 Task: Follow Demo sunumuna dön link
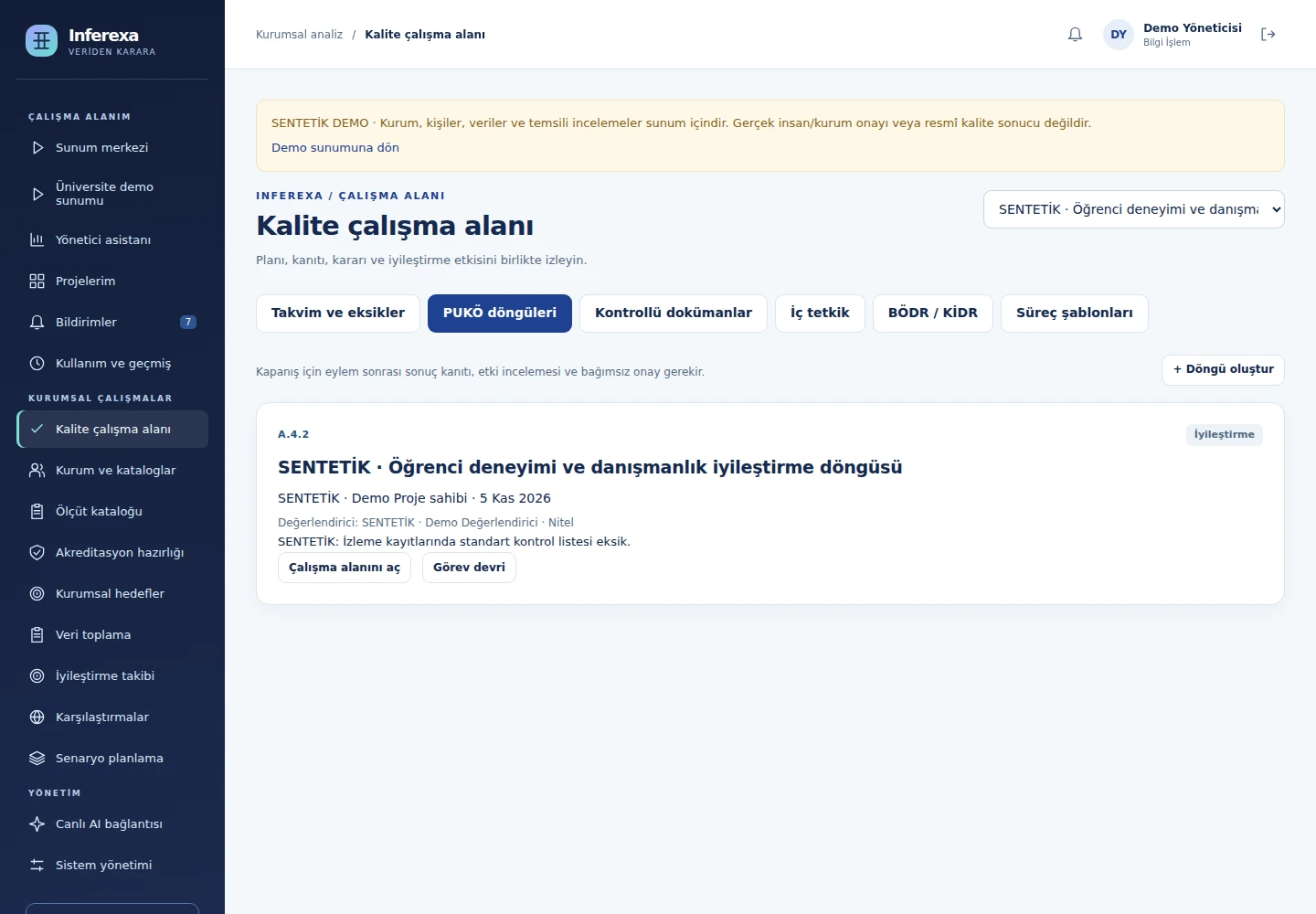pyautogui.click(x=335, y=147)
